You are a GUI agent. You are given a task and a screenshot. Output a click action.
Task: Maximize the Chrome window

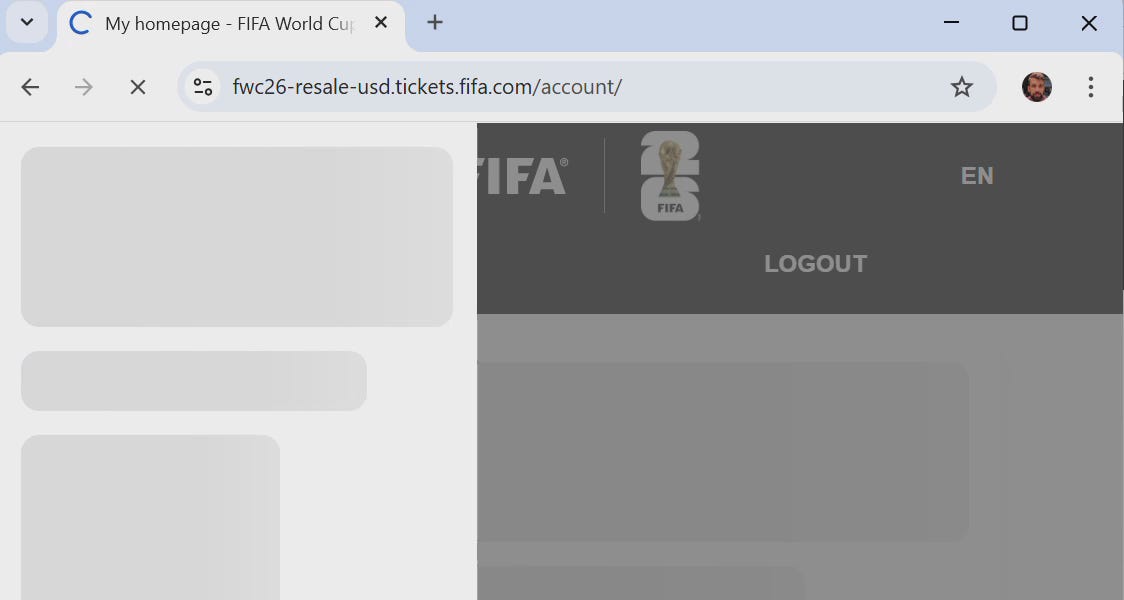1019,23
